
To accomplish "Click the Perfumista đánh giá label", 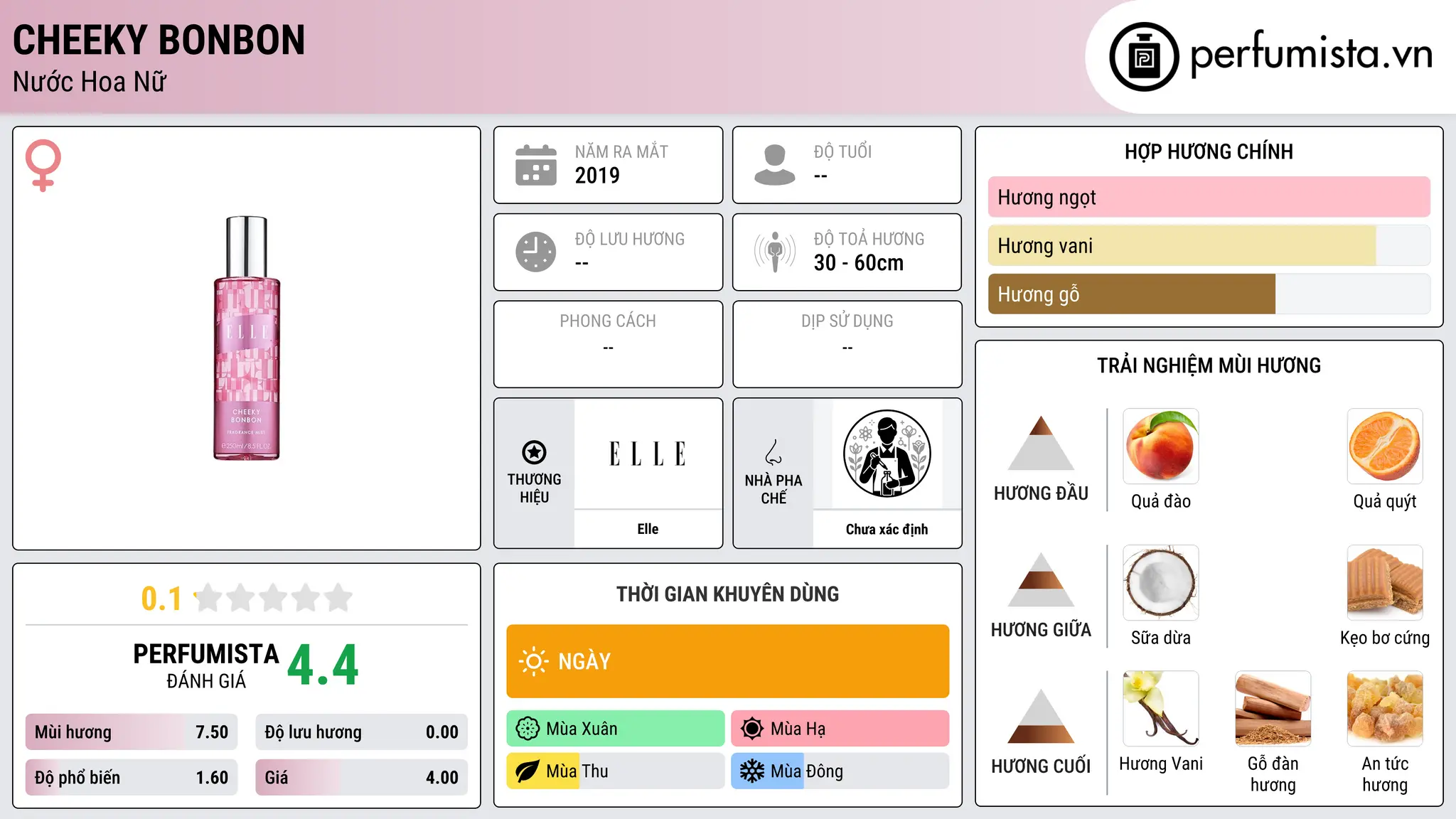I will [x=206, y=665].
